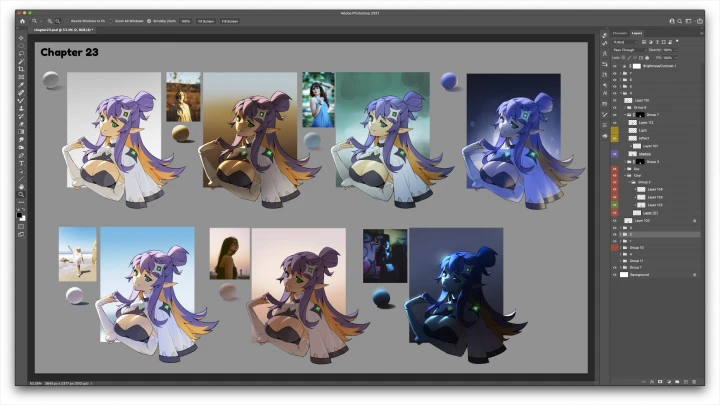Image resolution: width=720 pixels, height=405 pixels.
Task: Open the Search icon at top right
Action: 680,21
